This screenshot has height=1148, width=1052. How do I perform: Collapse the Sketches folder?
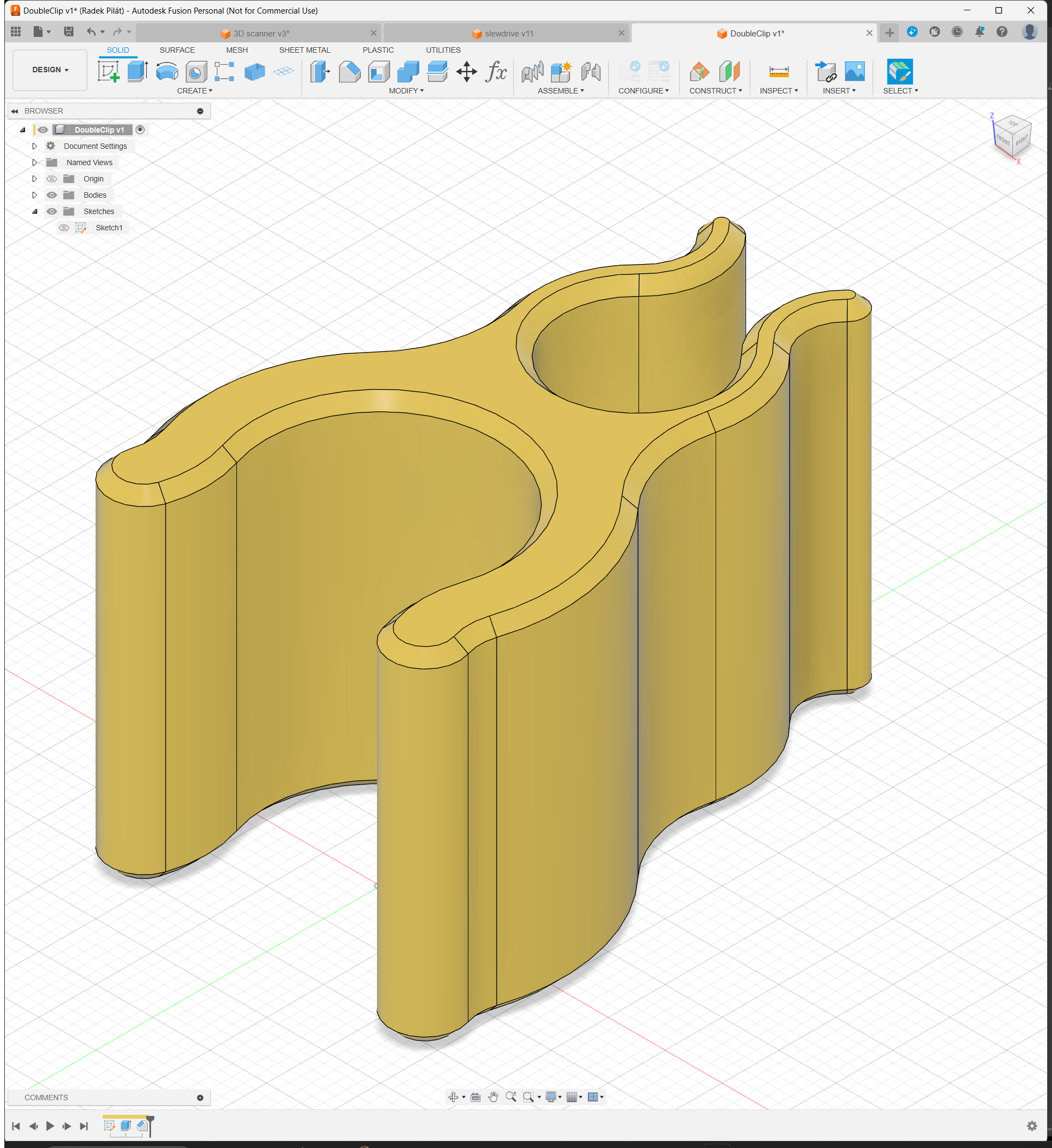coord(34,211)
